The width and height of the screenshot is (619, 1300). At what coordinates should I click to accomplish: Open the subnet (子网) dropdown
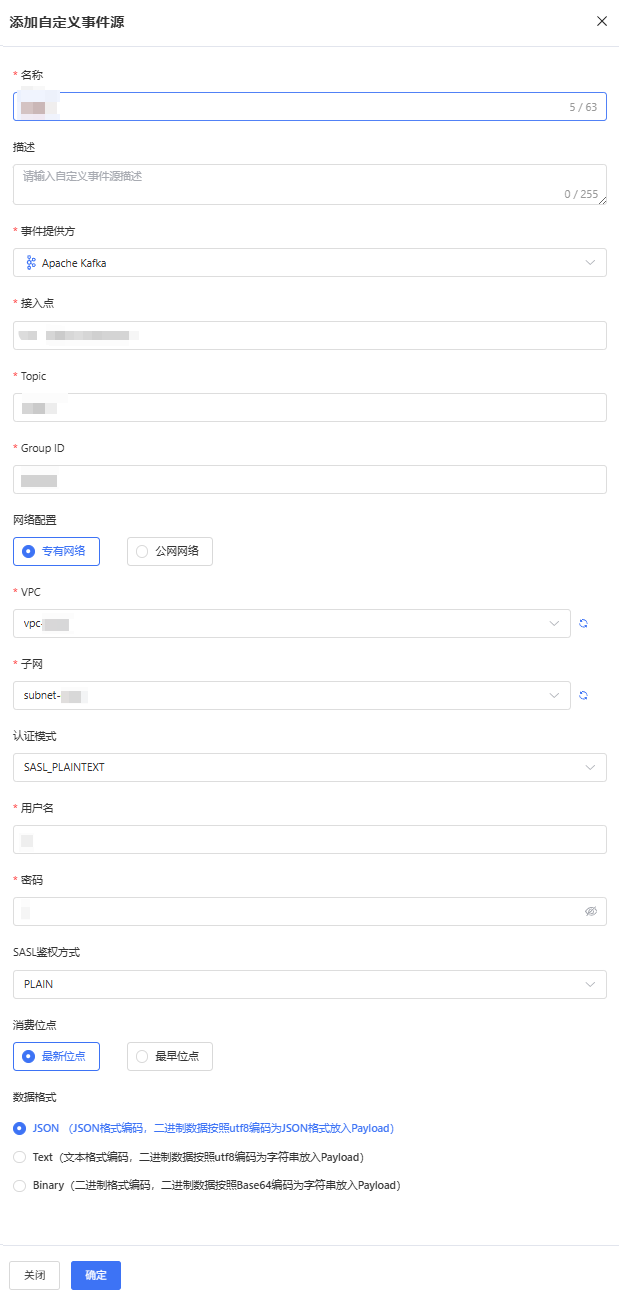coord(292,695)
